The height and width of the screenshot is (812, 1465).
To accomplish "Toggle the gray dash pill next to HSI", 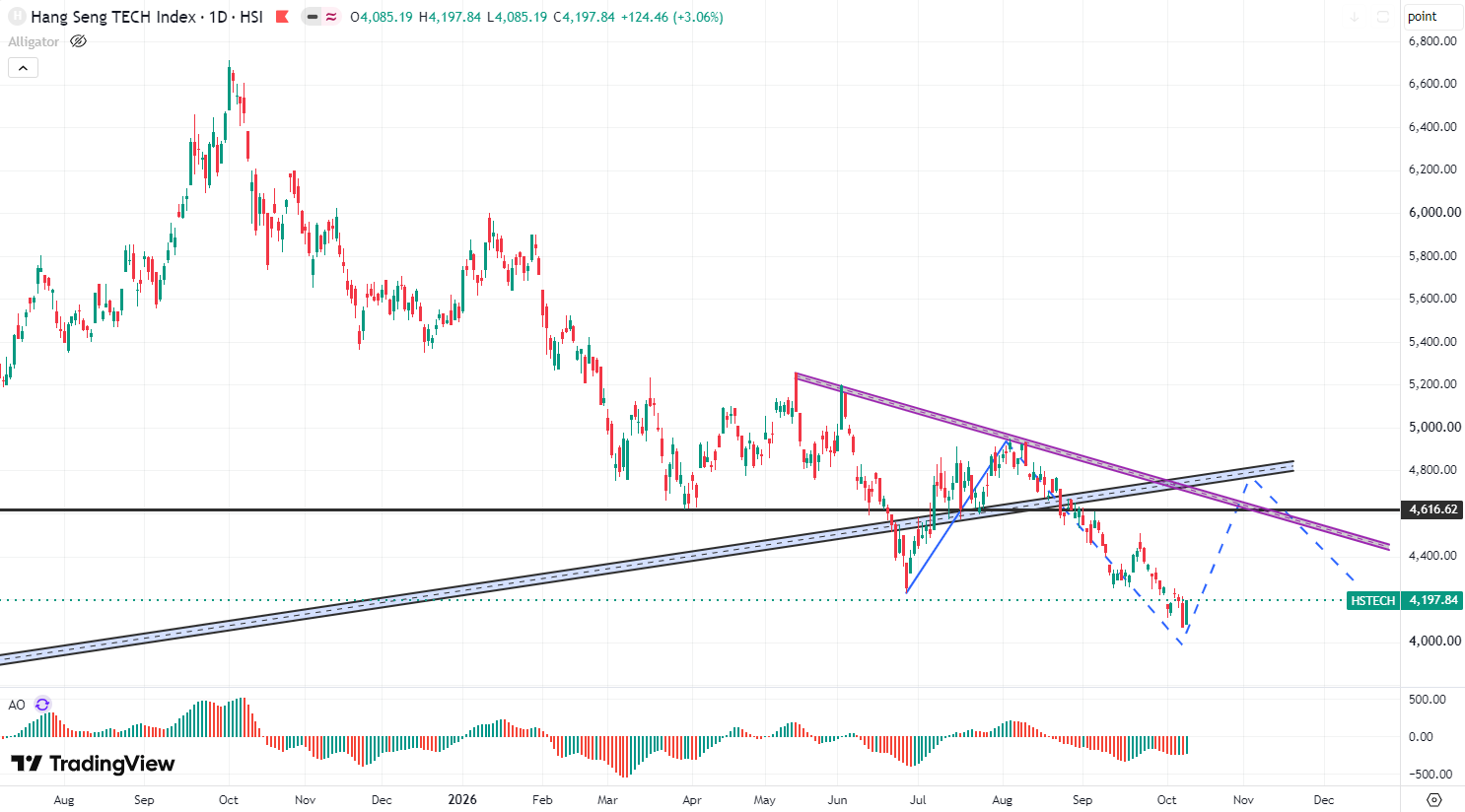I will pos(313,17).
